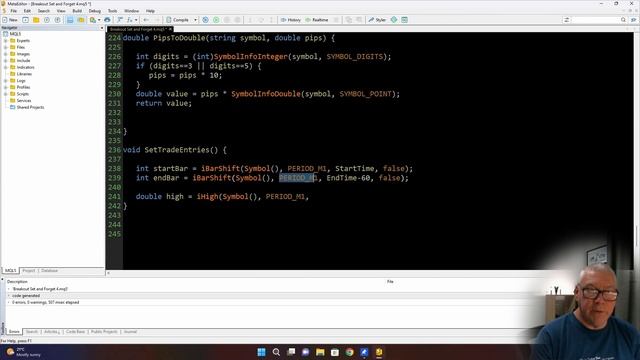The height and width of the screenshot is (360, 640).
Task: Close the Breakout Set and Forget tab
Action: [x=171, y=29]
